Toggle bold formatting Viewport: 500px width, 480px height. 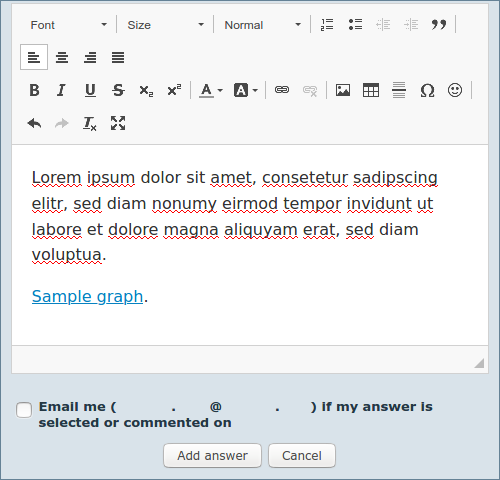(34, 90)
